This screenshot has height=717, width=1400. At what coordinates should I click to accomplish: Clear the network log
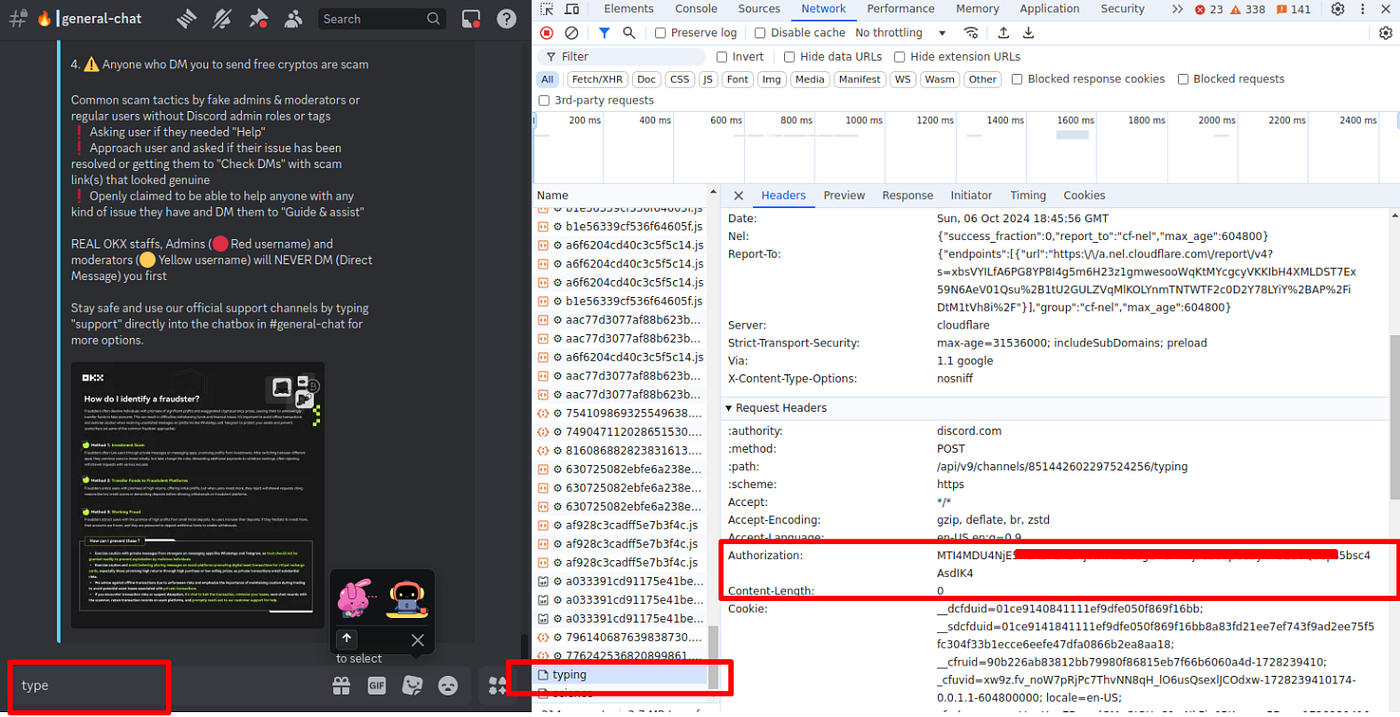coord(571,33)
